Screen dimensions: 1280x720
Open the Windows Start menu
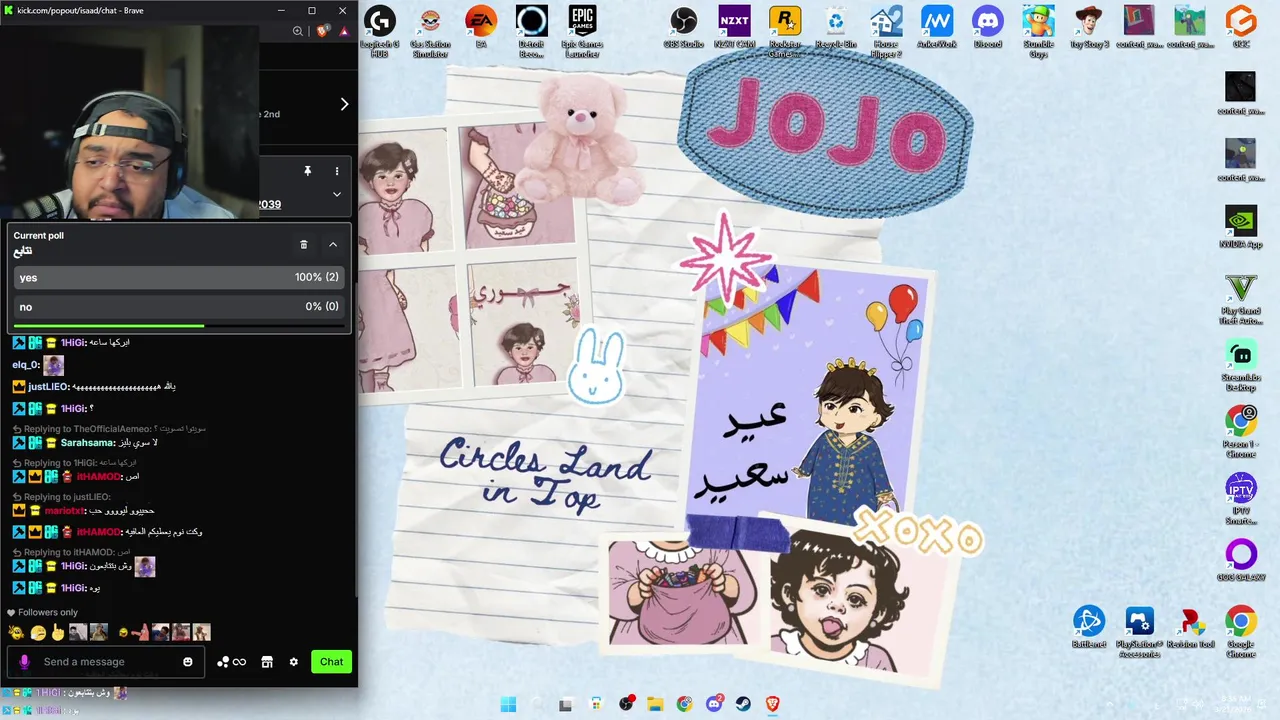click(x=508, y=704)
